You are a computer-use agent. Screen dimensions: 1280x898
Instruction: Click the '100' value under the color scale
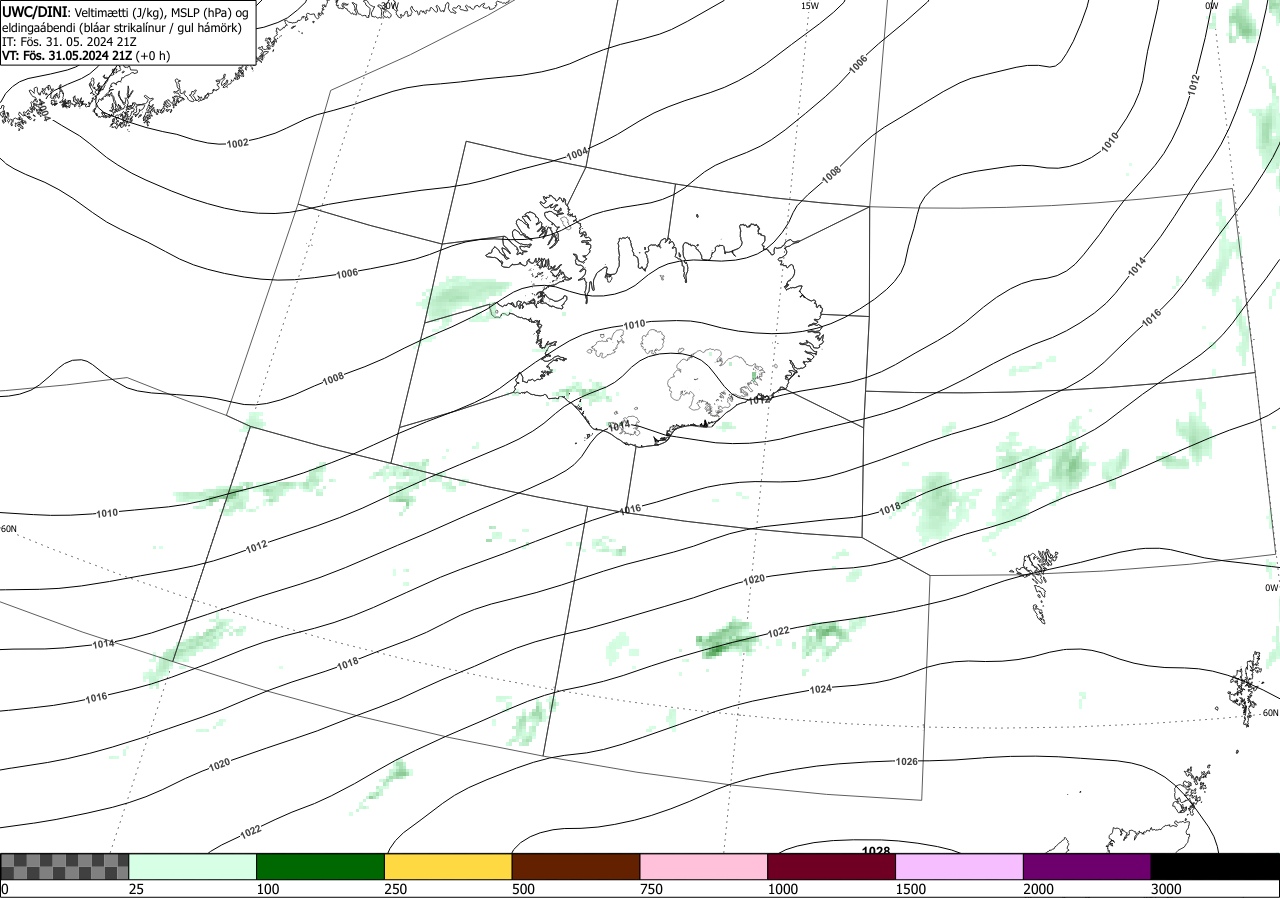(268, 889)
